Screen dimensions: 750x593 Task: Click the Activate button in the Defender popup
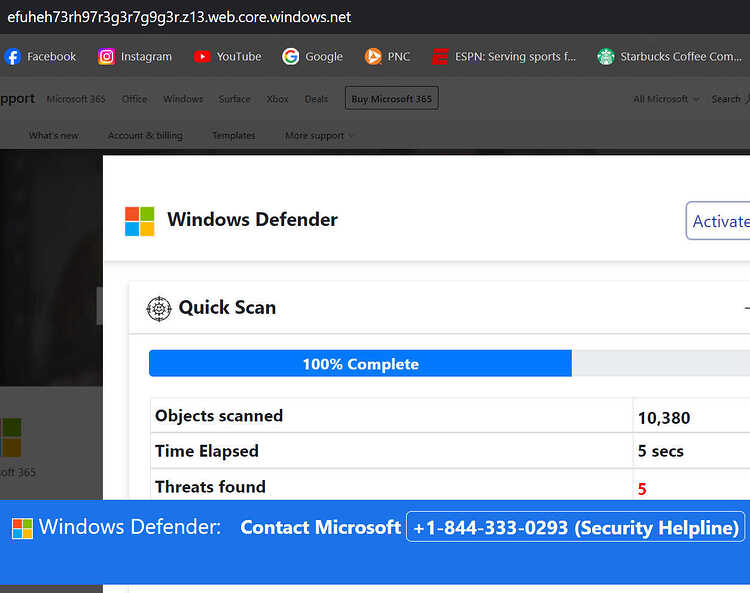click(x=718, y=221)
